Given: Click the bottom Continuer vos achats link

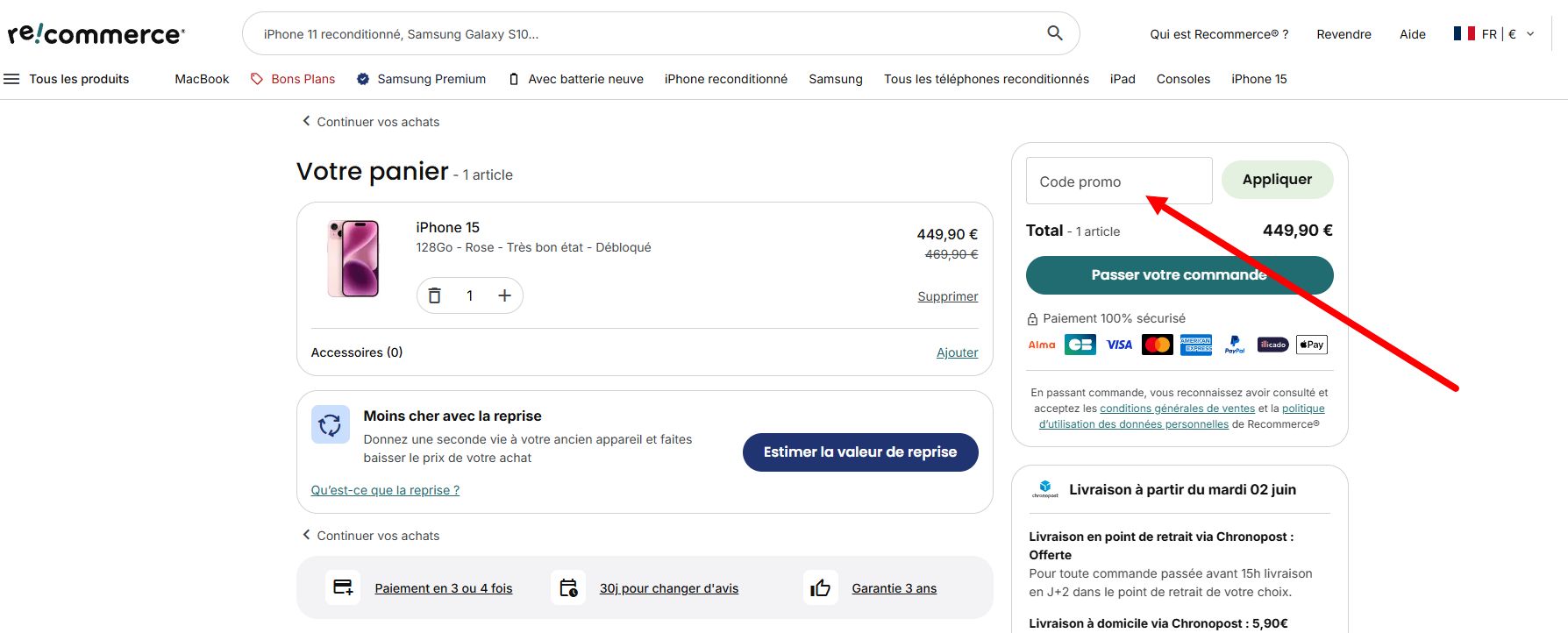Looking at the screenshot, I should tap(370, 536).
